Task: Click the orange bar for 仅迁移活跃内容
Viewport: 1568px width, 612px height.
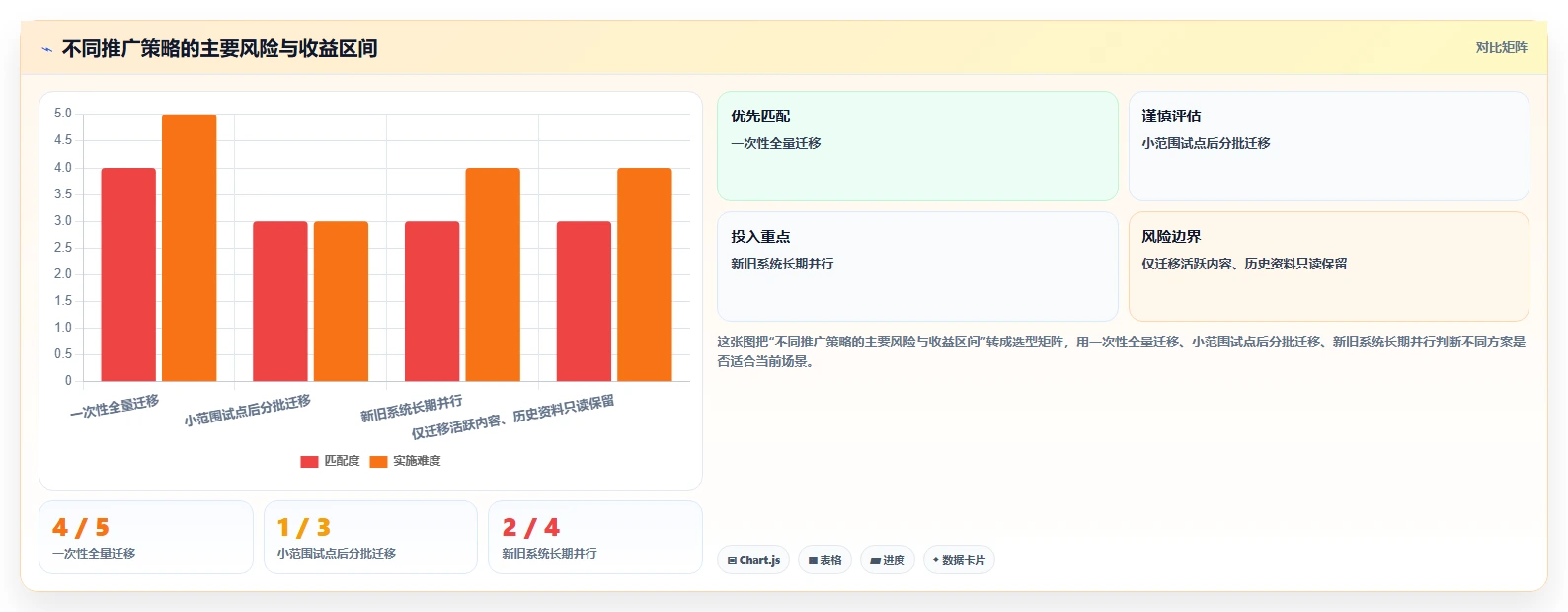Action: (x=645, y=274)
